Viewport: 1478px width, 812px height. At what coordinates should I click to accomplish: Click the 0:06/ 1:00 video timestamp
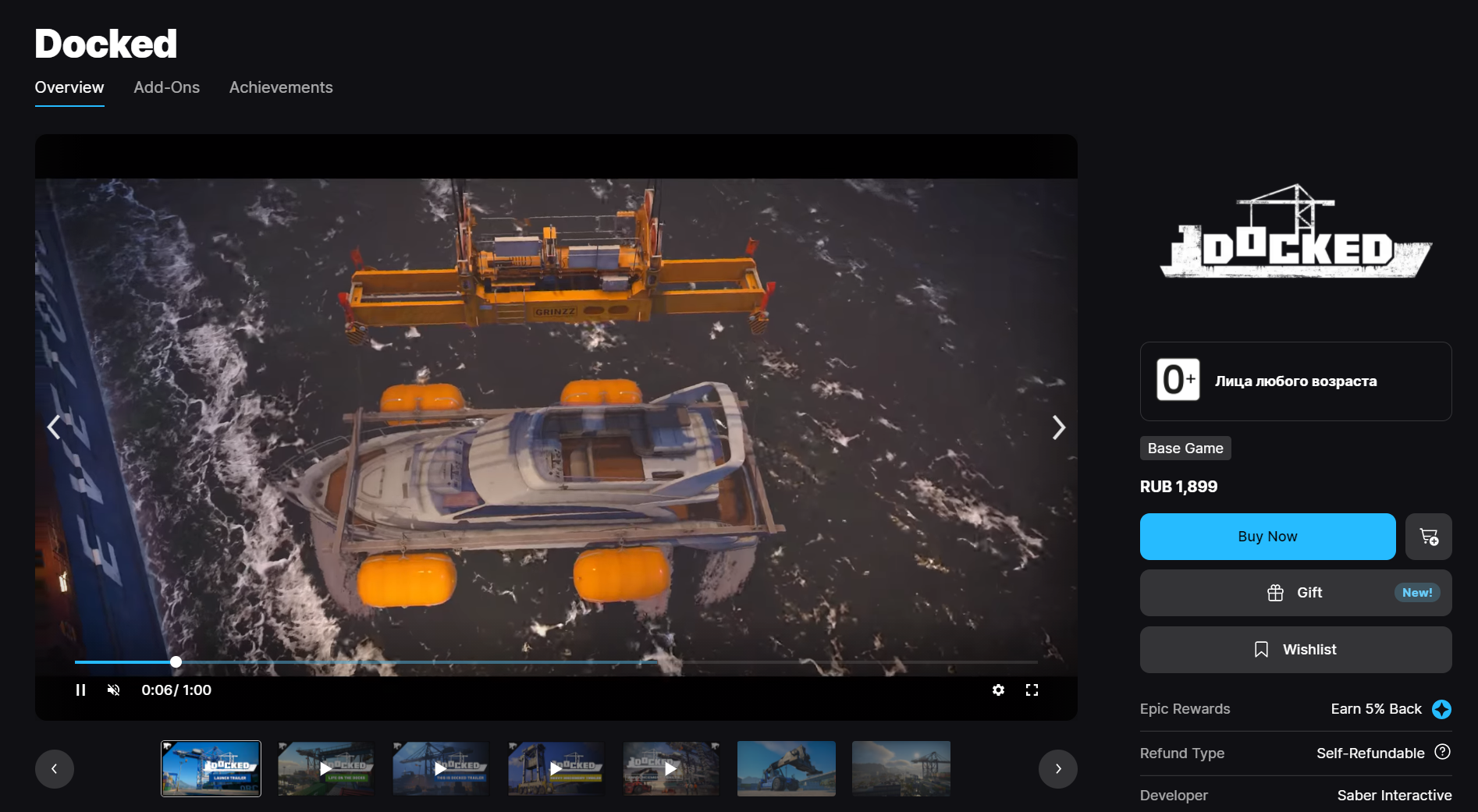176,690
